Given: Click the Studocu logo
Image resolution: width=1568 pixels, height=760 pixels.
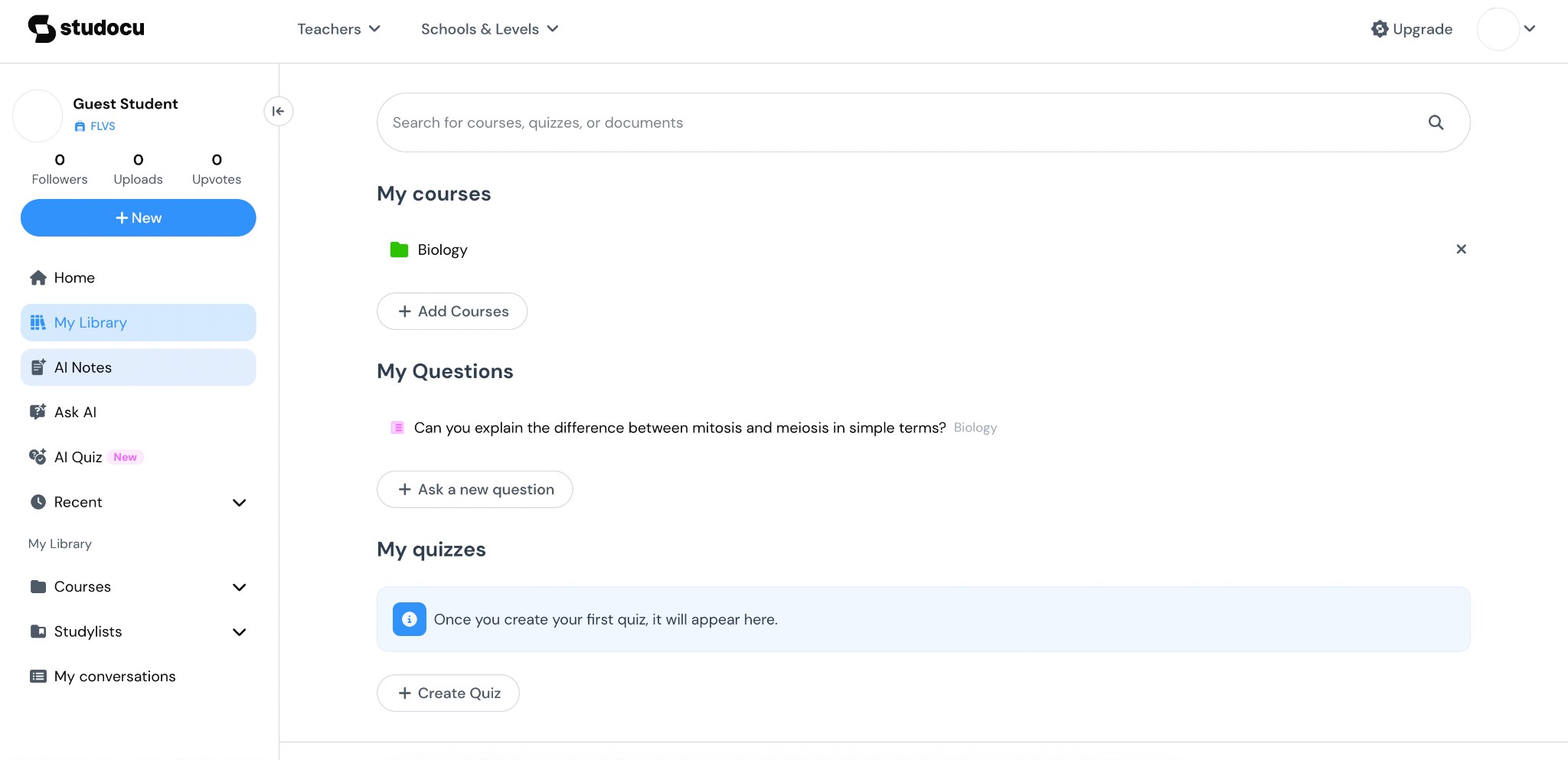Looking at the screenshot, I should click(x=86, y=28).
